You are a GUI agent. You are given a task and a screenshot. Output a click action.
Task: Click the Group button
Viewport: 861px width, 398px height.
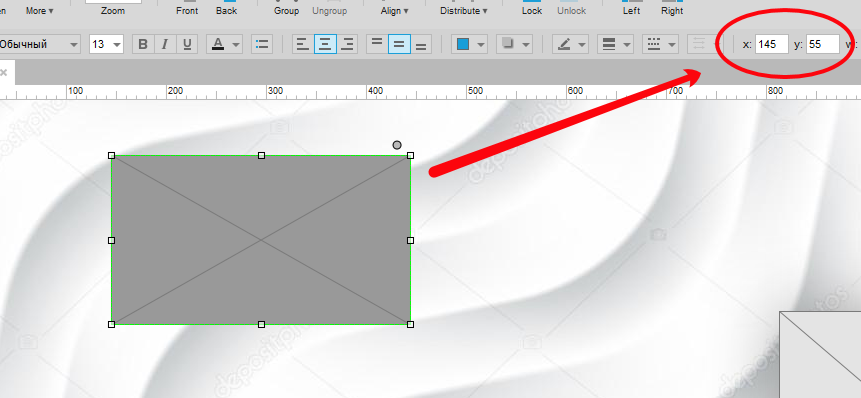287,9
